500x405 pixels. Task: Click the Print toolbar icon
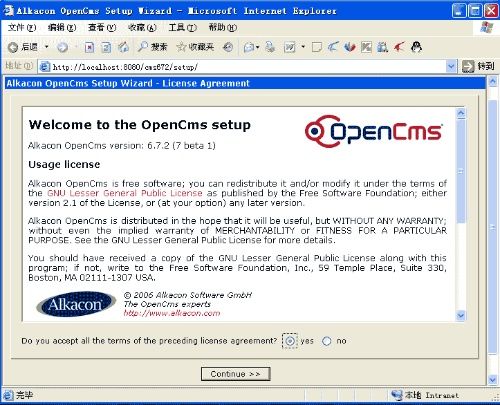pos(270,47)
